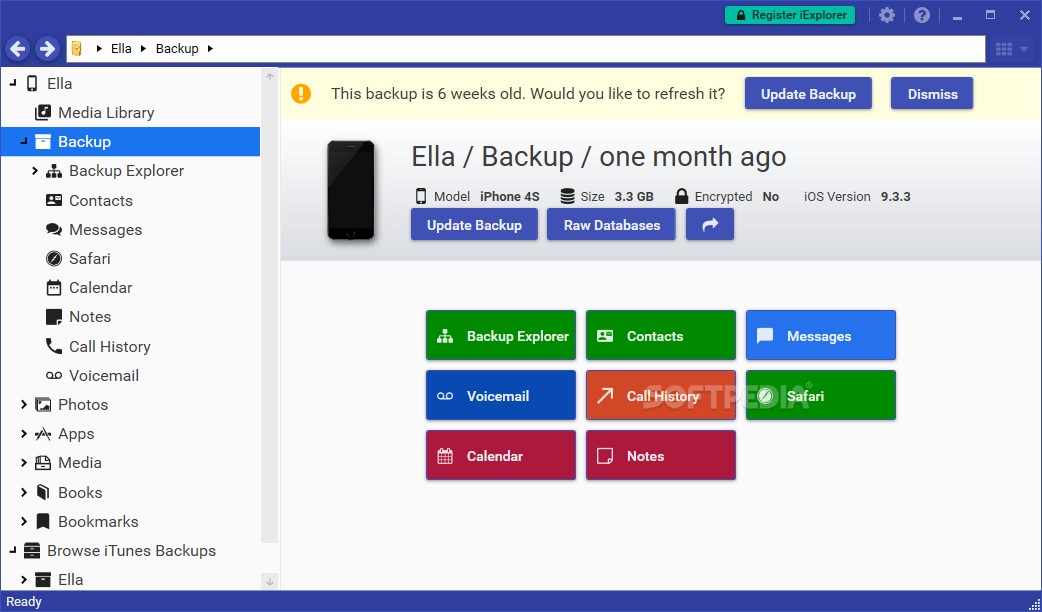
Task: Open the crimson Calendar tile
Action: [x=501, y=455]
